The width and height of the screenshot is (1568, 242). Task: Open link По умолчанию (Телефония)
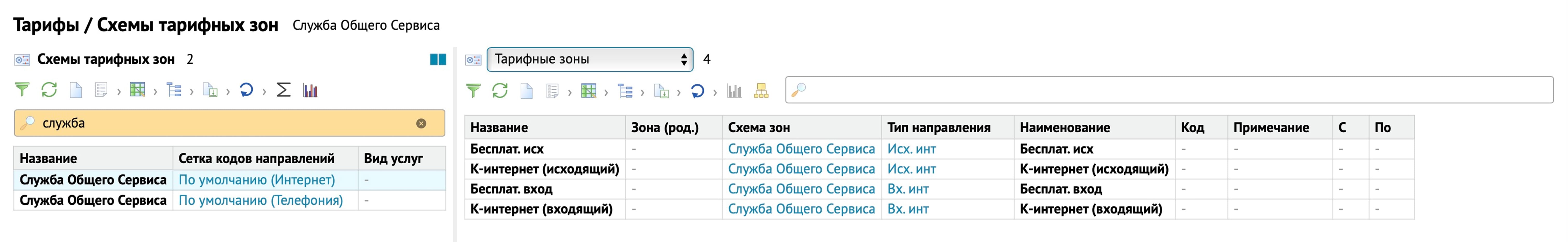tap(261, 200)
